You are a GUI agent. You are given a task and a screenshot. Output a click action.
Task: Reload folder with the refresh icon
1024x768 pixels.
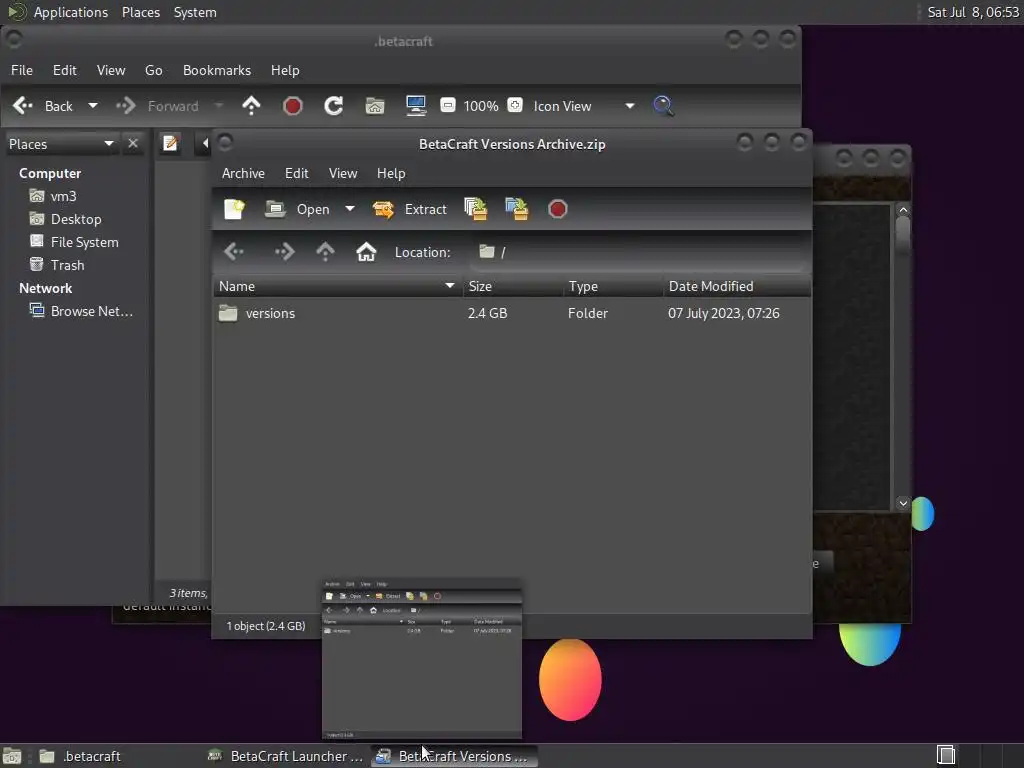pos(334,106)
